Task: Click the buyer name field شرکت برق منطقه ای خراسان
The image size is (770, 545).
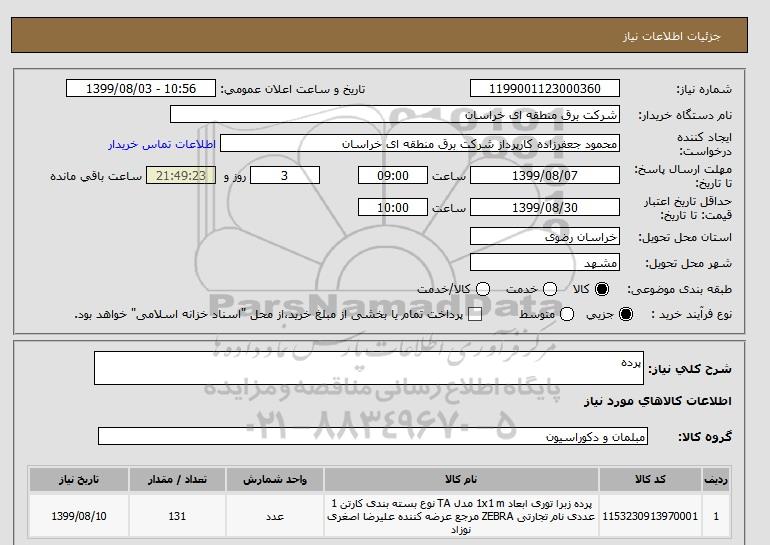Action: 395,114
